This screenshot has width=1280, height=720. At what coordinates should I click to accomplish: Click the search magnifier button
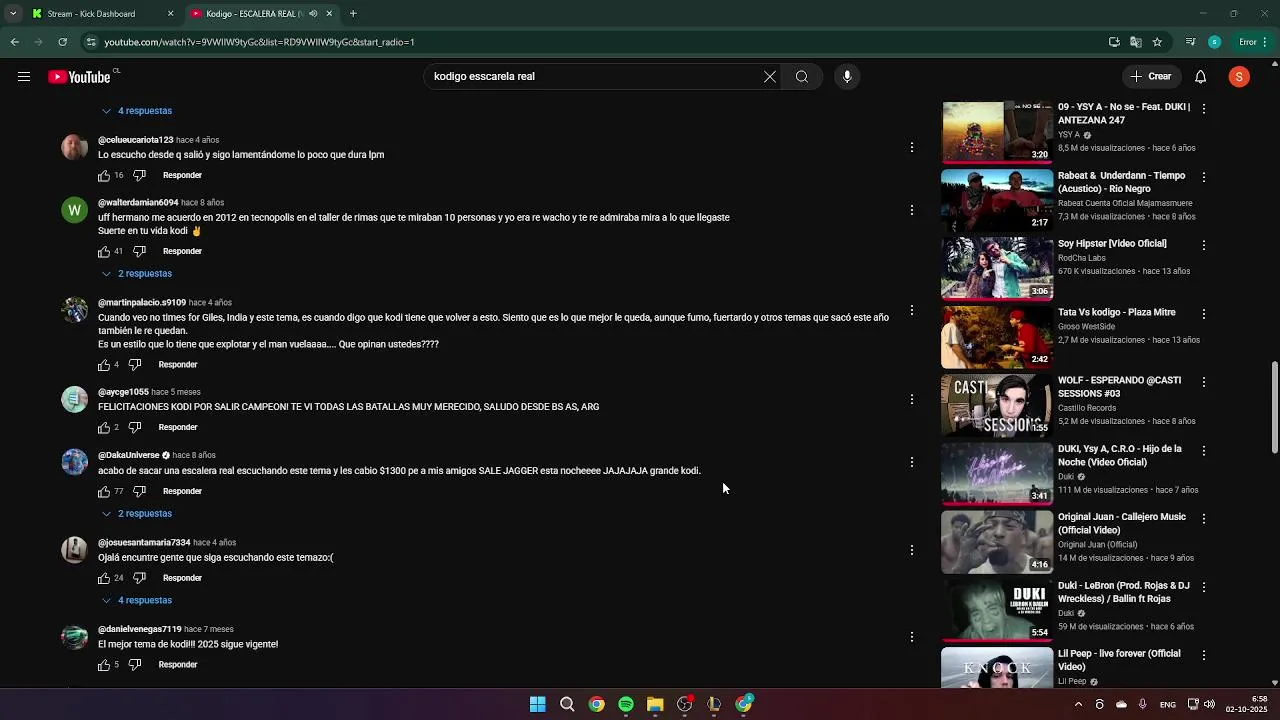pos(802,76)
